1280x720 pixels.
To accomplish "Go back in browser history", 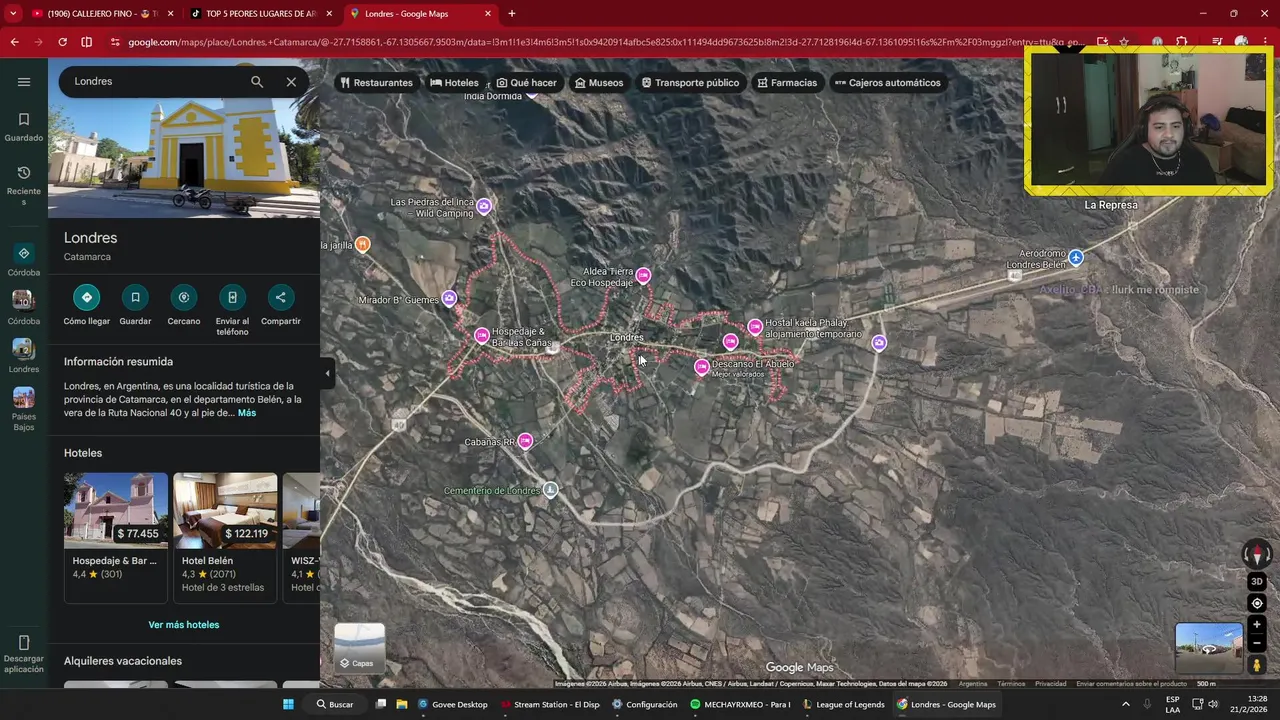I will [x=14, y=42].
